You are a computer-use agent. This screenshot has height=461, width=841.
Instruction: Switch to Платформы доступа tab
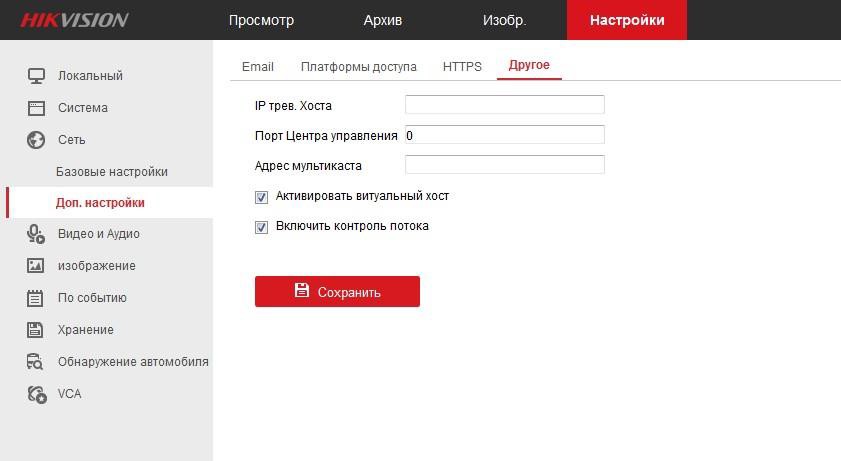point(358,66)
